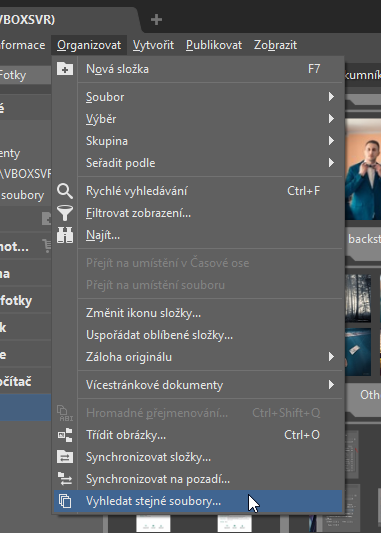The image size is (381, 533).
Task: Open the Publikovat menu
Action: click(x=214, y=45)
